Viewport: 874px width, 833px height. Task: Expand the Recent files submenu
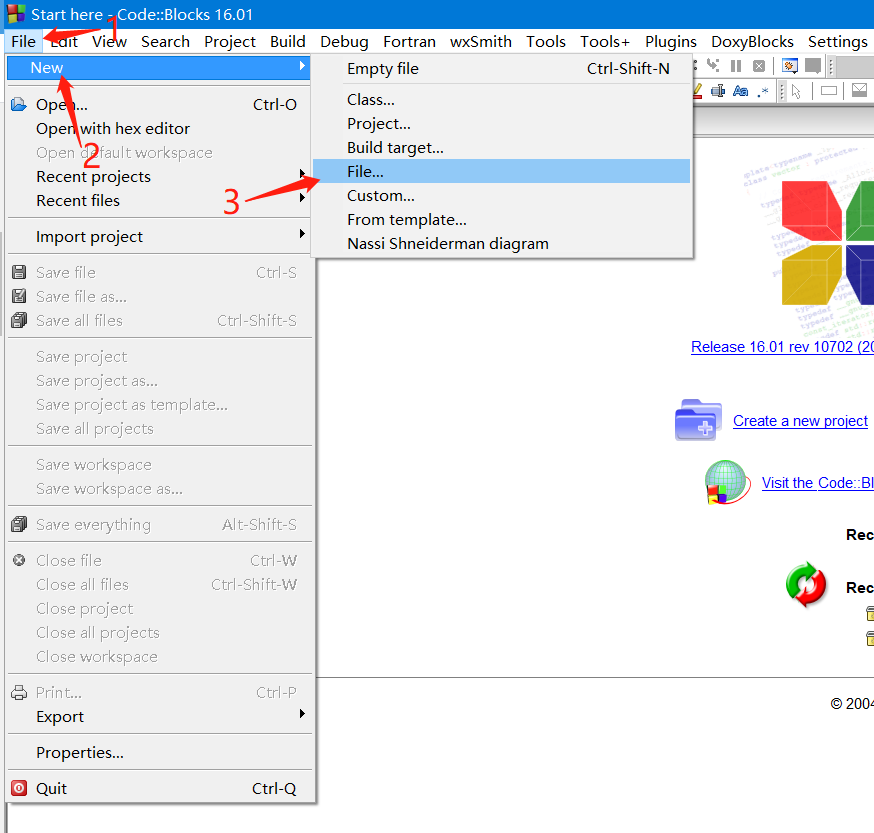point(159,201)
